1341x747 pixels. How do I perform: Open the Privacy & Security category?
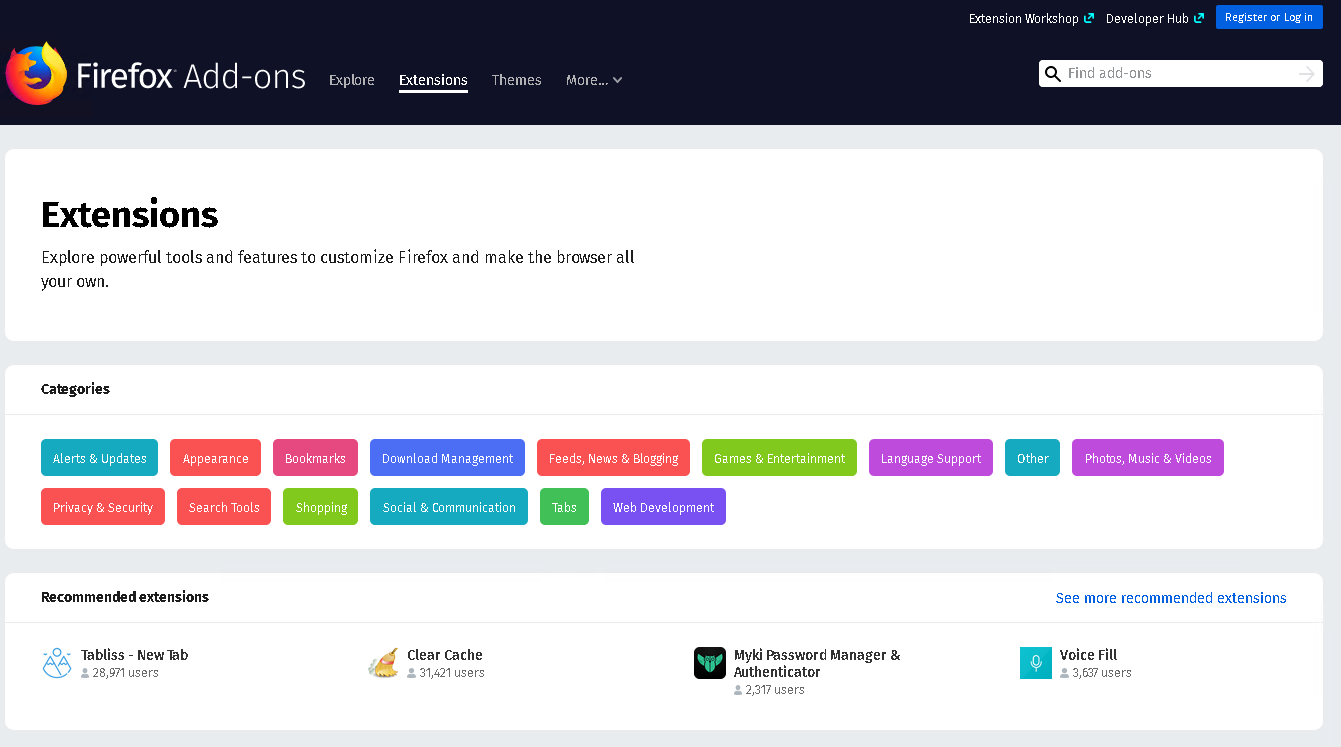(x=103, y=507)
